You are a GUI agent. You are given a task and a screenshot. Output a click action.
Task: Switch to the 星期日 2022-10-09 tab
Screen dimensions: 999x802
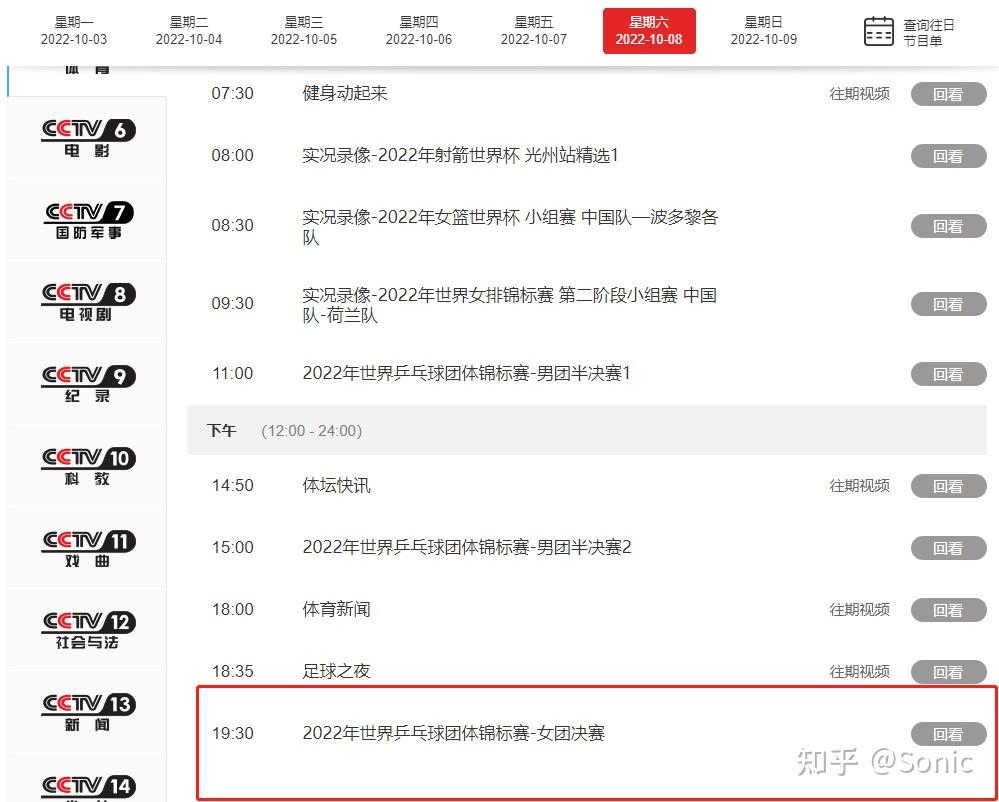click(x=763, y=31)
